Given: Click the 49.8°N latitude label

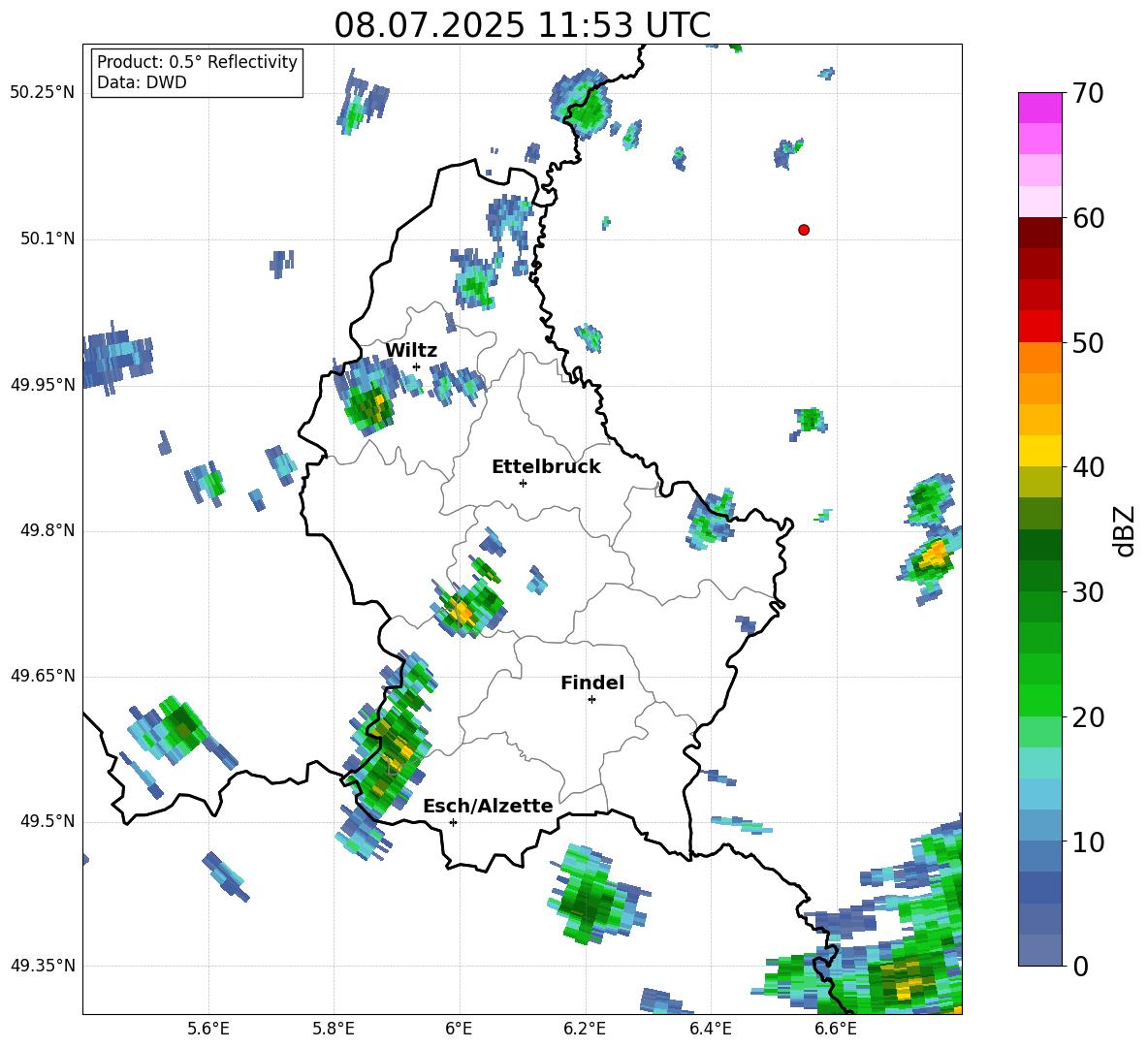Looking at the screenshot, I should (x=48, y=530).
